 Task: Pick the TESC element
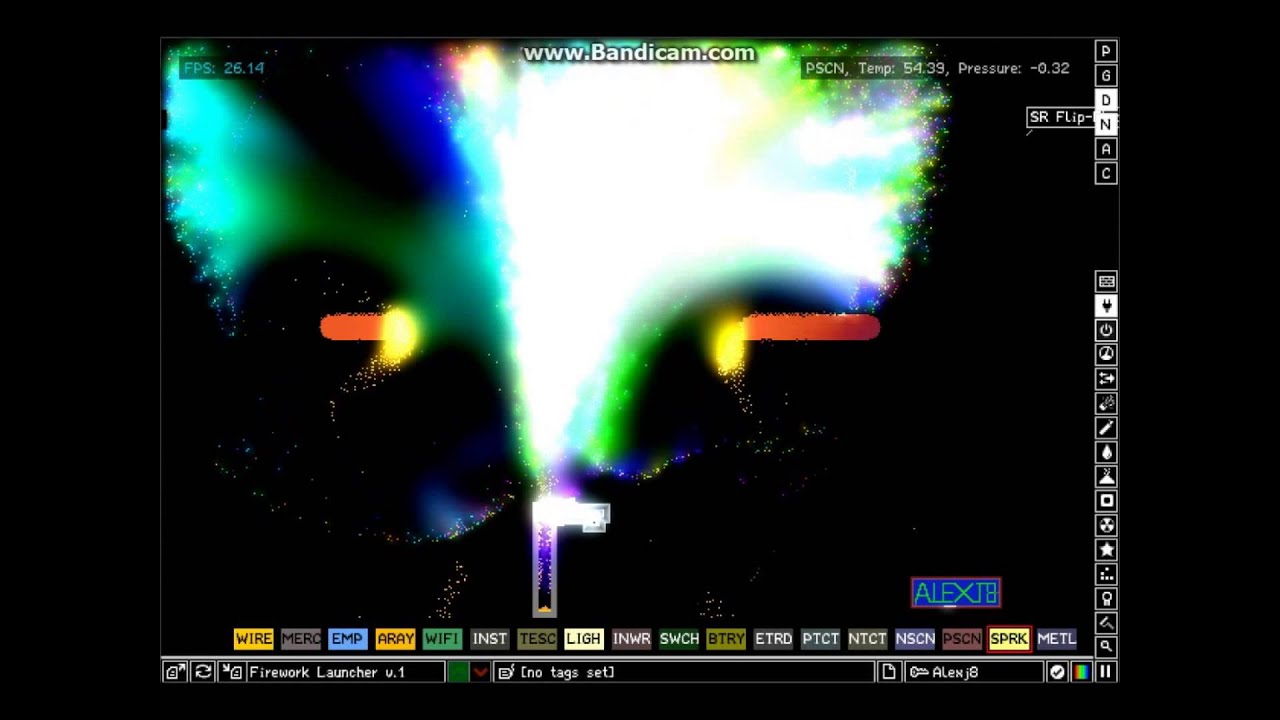(537, 638)
